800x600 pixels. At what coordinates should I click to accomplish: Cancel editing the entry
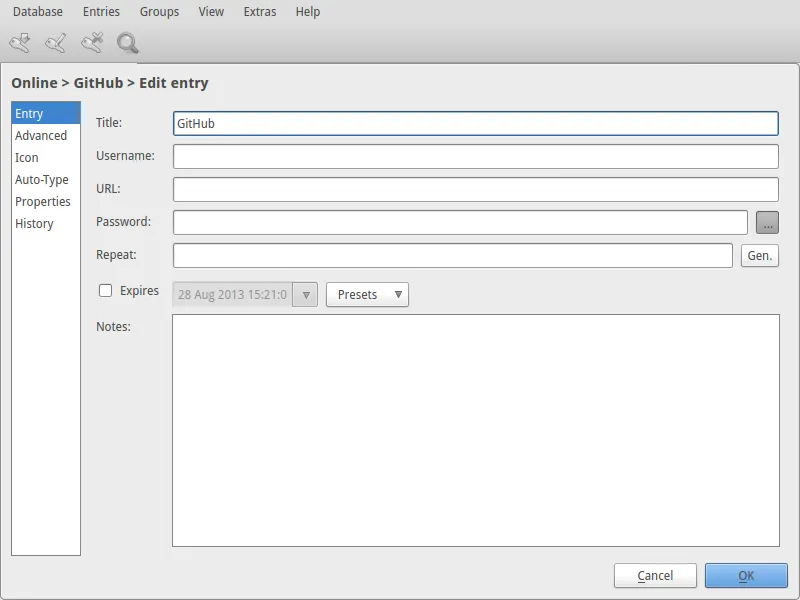coord(655,575)
